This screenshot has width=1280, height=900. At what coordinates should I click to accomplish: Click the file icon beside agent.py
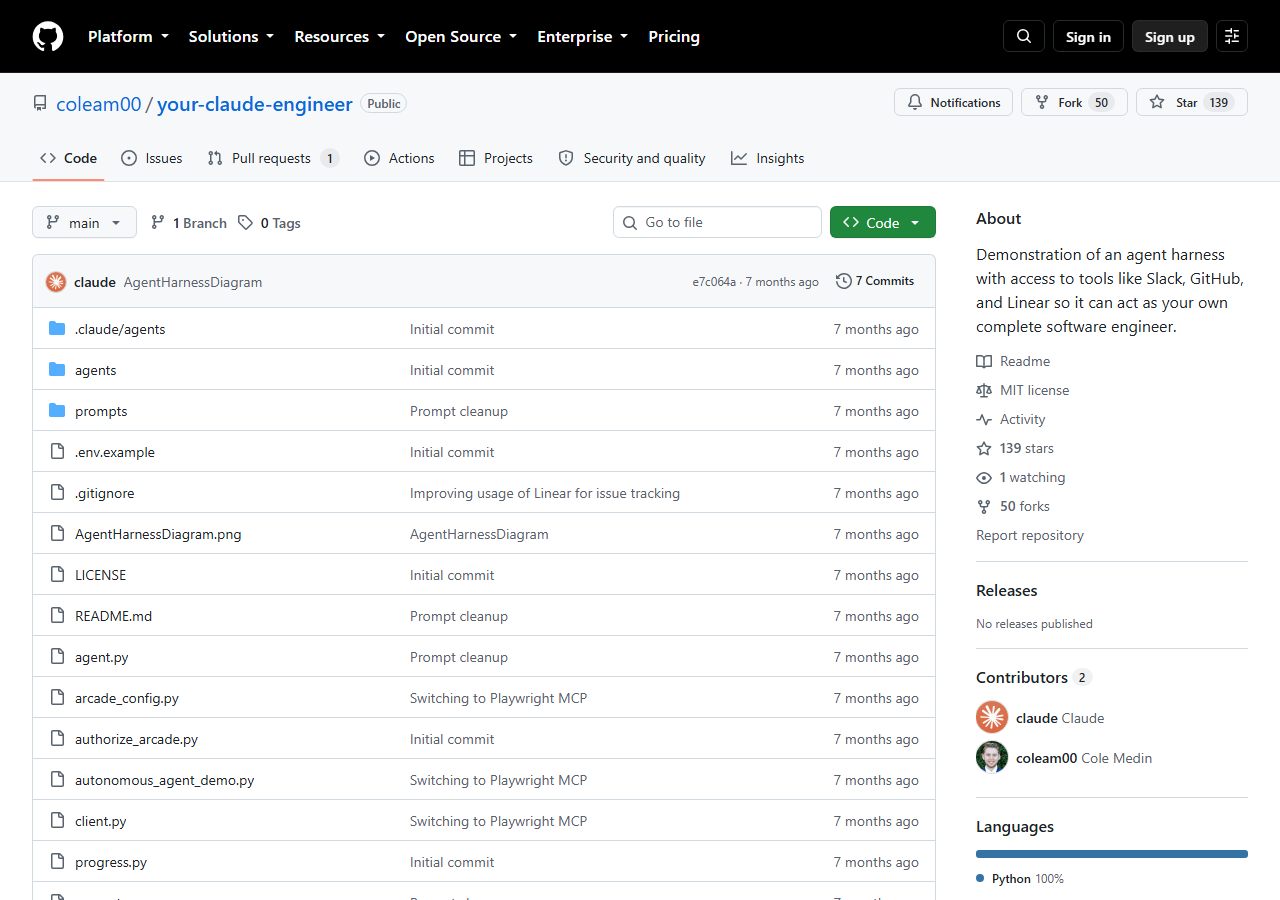[x=57, y=657]
